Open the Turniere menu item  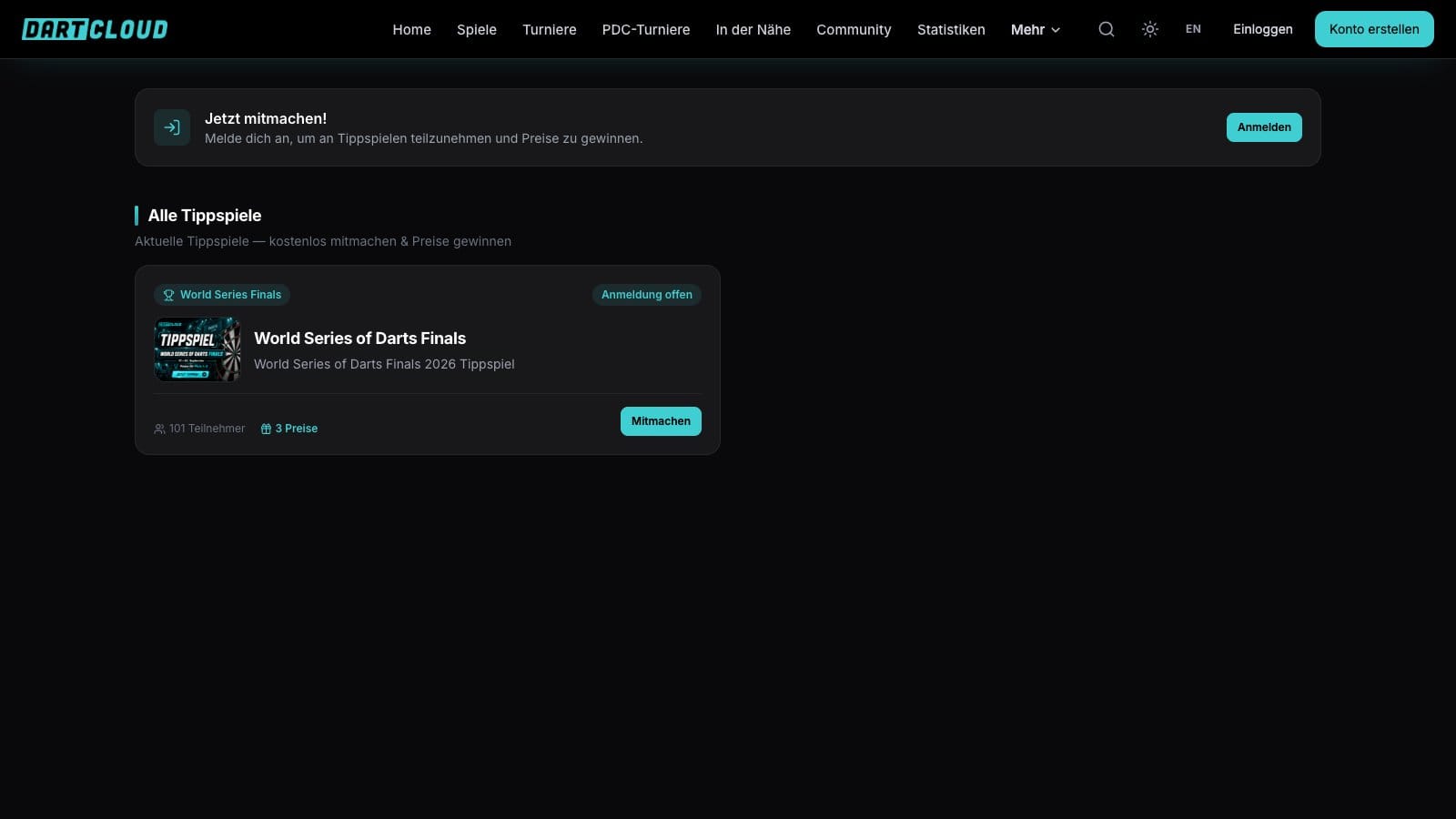point(550,29)
